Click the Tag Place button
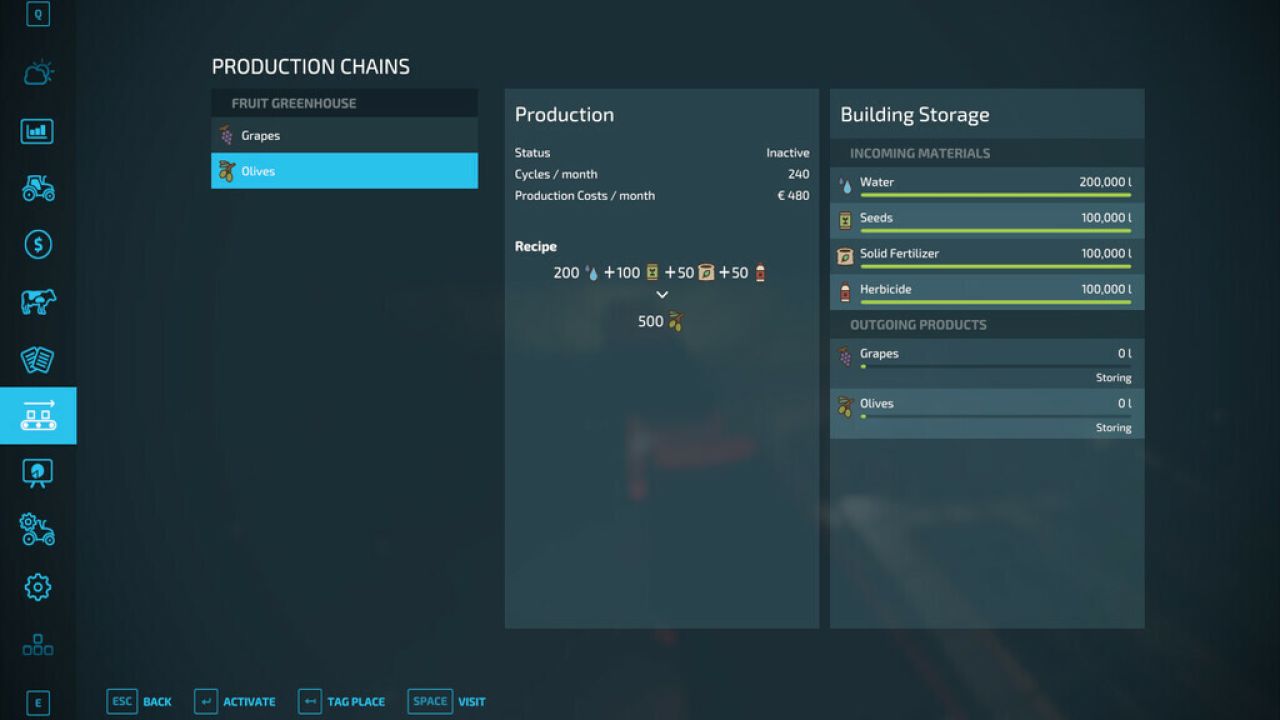 pos(341,702)
